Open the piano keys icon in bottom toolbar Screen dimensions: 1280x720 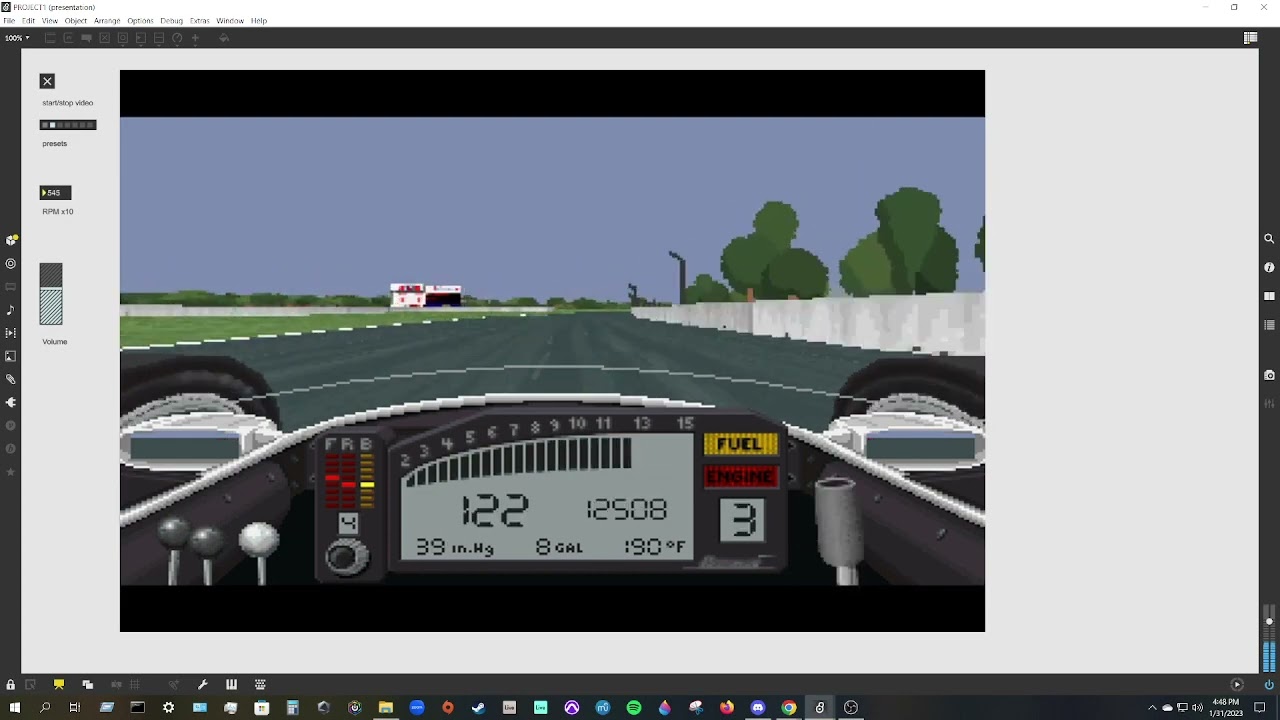(231, 685)
